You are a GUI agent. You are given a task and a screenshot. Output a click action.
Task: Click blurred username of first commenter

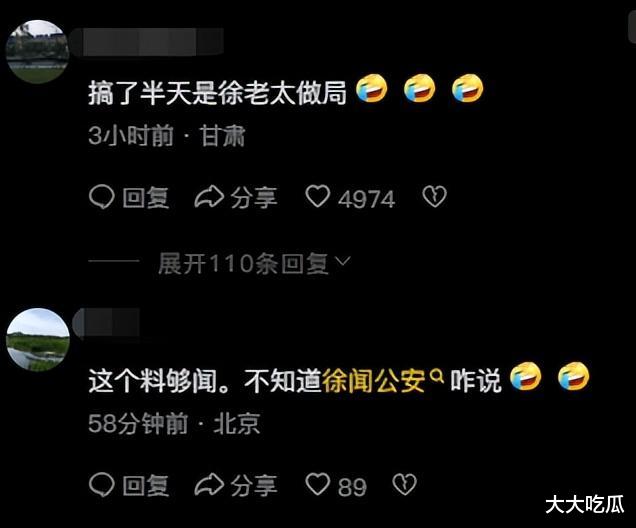coord(148,42)
